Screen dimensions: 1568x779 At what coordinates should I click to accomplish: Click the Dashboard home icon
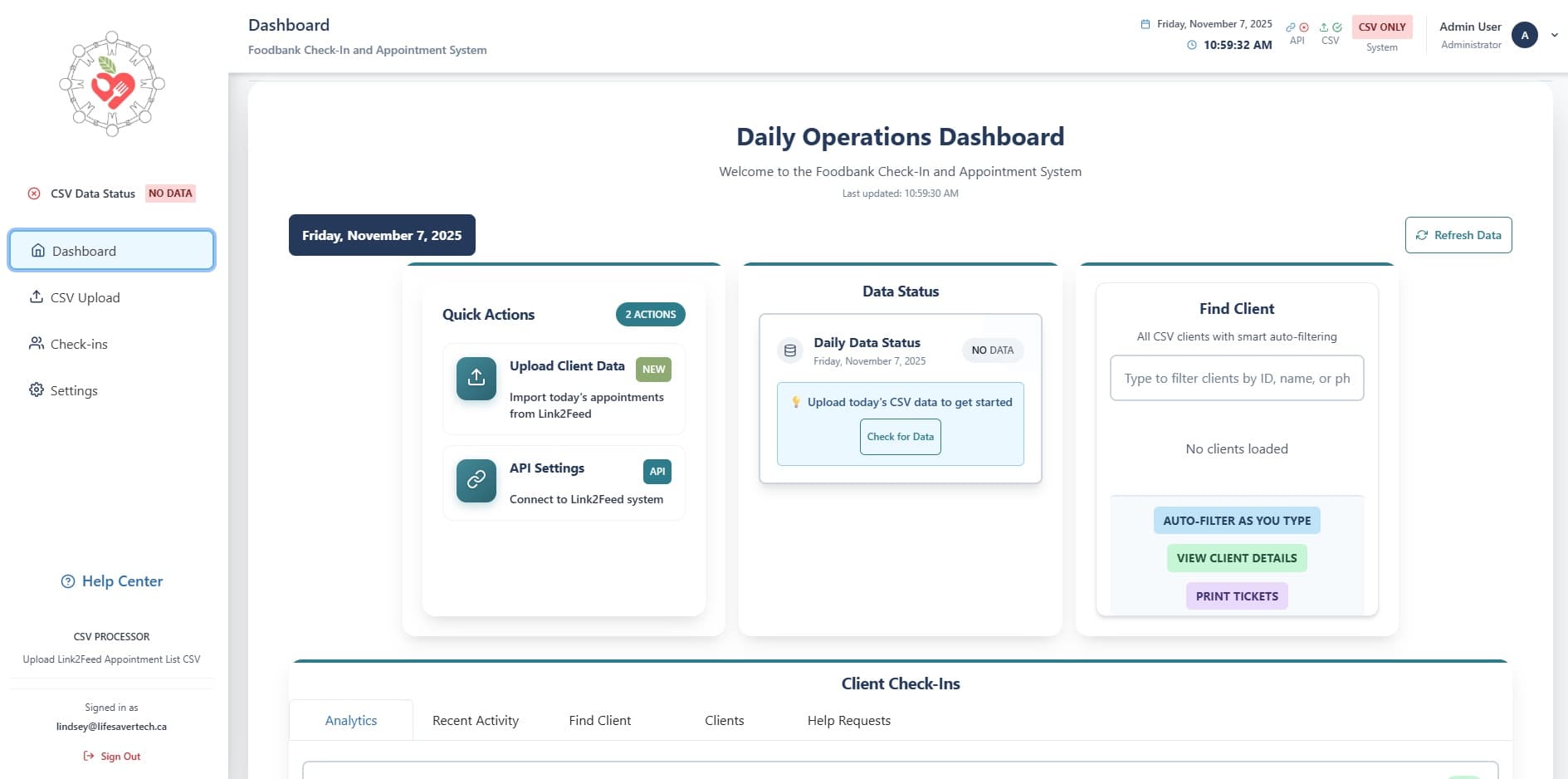point(37,250)
